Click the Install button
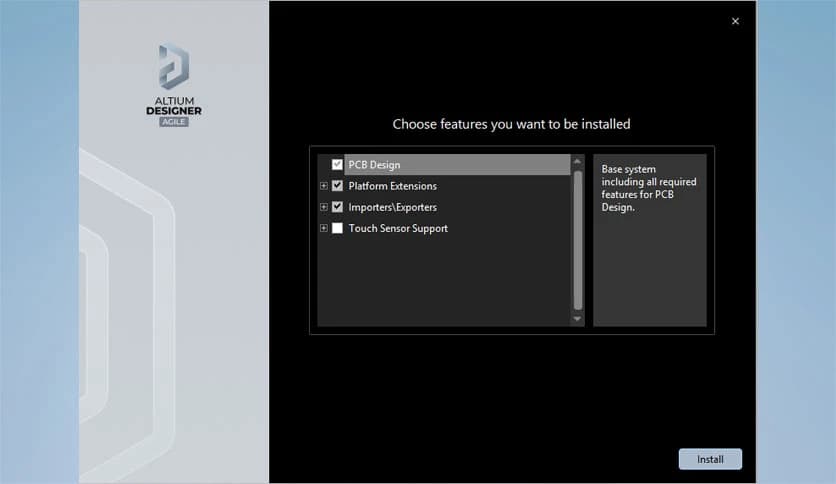This screenshot has width=836, height=484. coord(710,459)
